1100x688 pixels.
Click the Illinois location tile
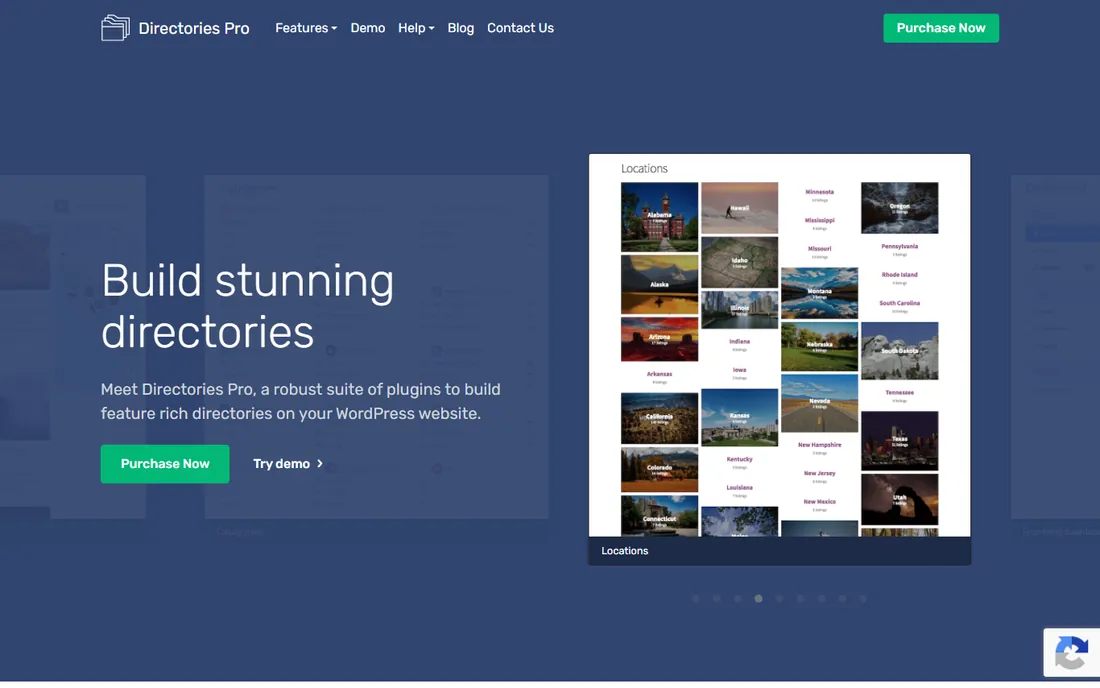(739, 309)
